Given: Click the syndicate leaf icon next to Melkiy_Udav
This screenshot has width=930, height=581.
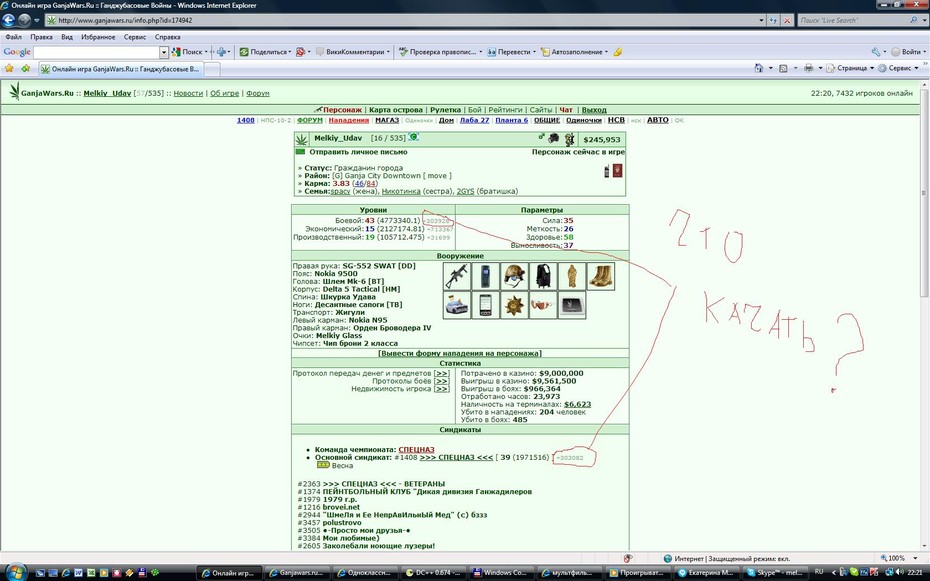Looking at the screenshot, I should pyautogui.click(x=301, y=139).
